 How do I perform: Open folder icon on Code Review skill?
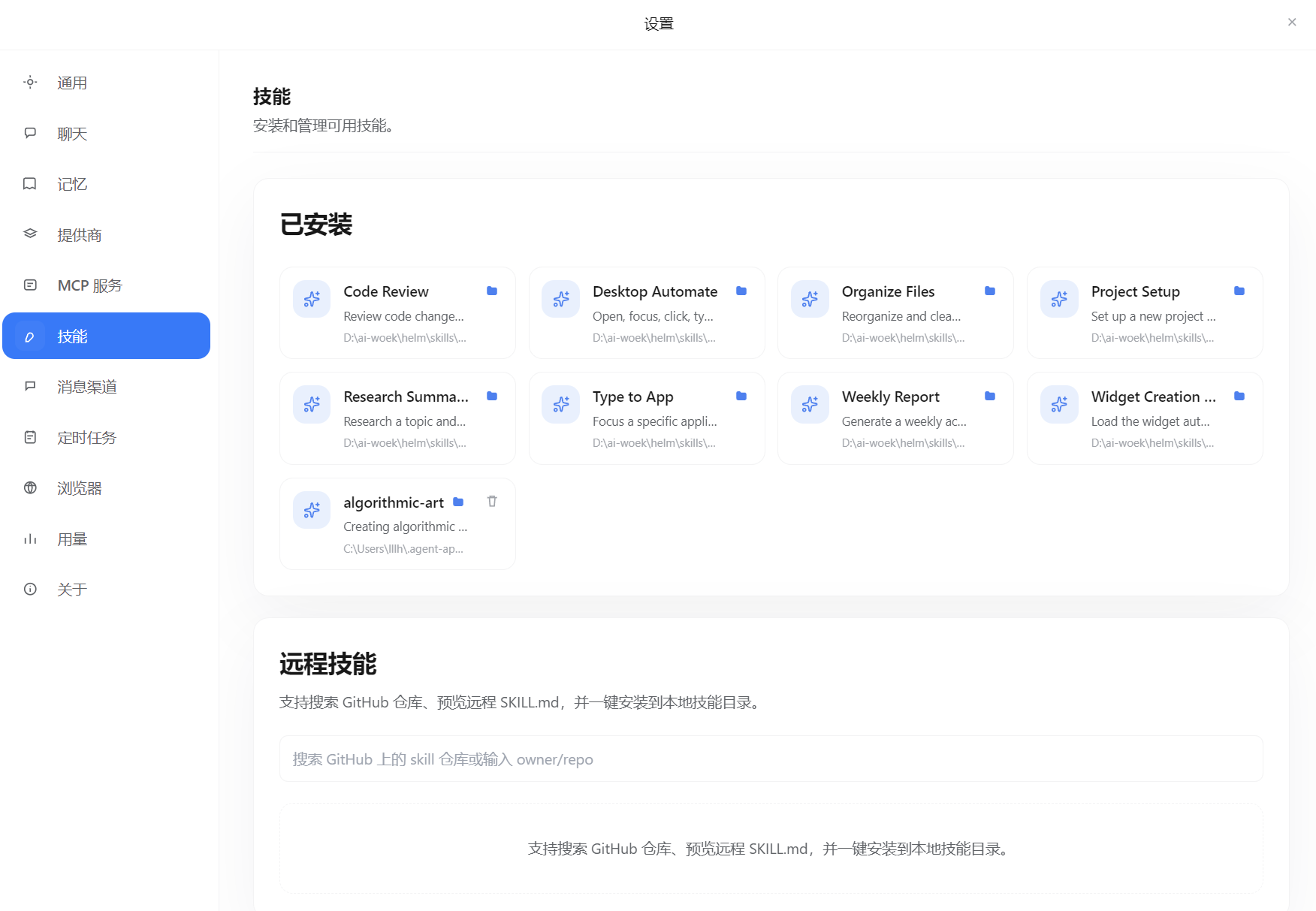[492, 291]
